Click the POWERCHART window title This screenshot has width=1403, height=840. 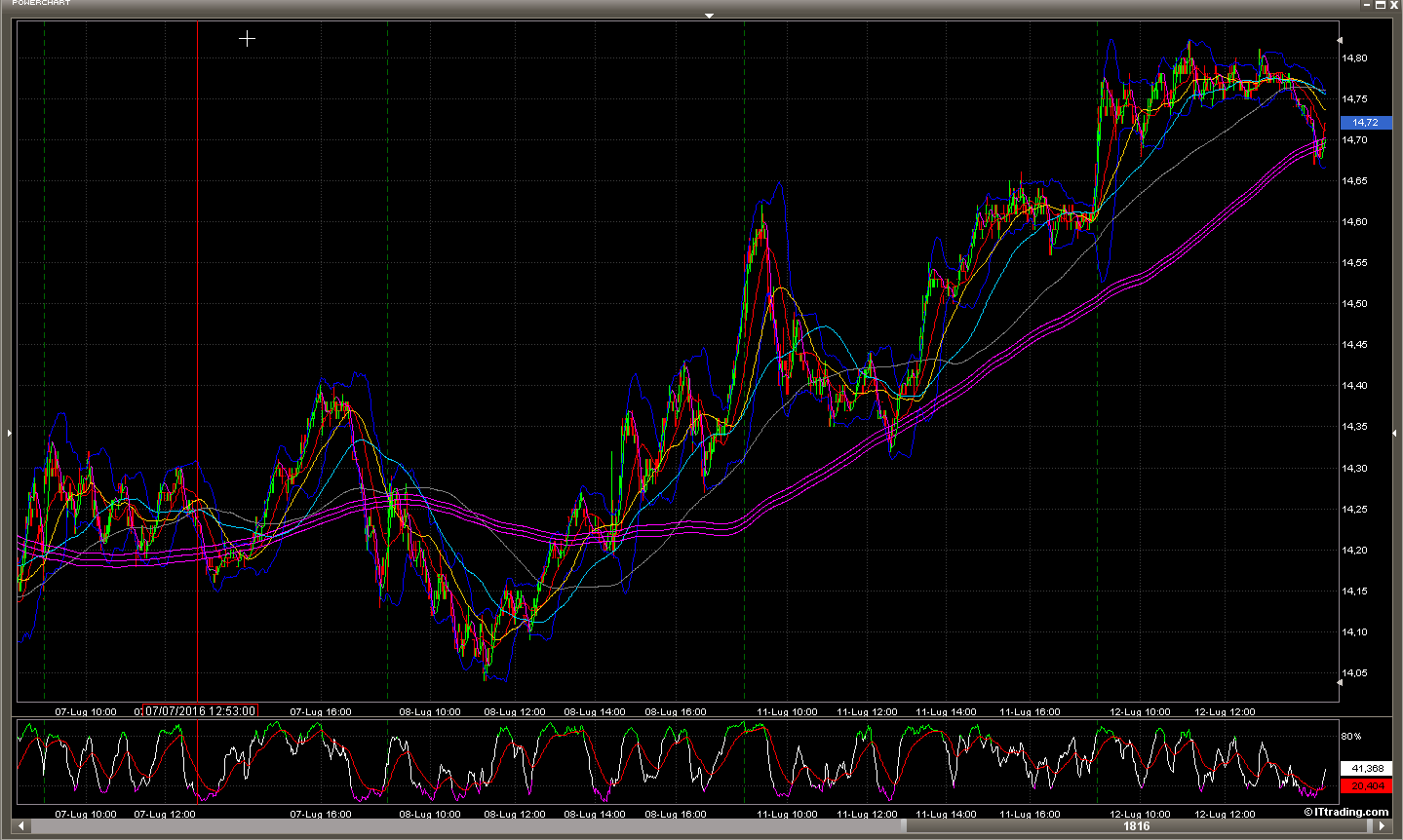tap(41, 3)
